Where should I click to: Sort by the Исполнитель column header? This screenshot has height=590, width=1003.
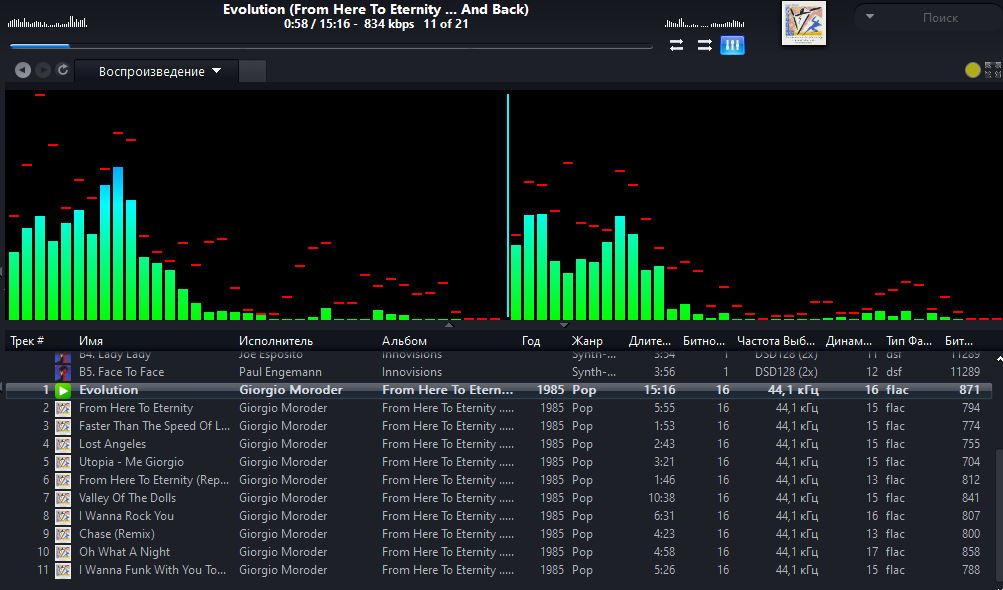[275, 341]
